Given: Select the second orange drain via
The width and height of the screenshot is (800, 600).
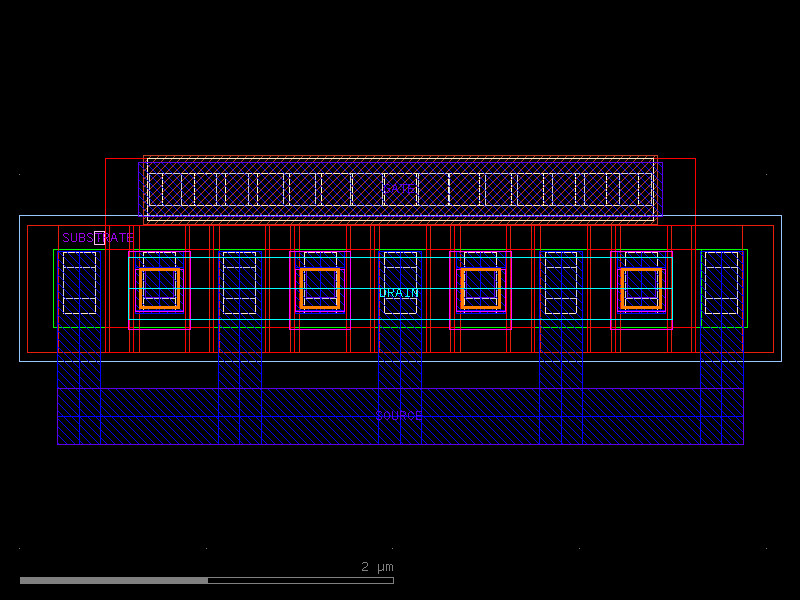Looking at the screenshot, I should coord(318,288).
